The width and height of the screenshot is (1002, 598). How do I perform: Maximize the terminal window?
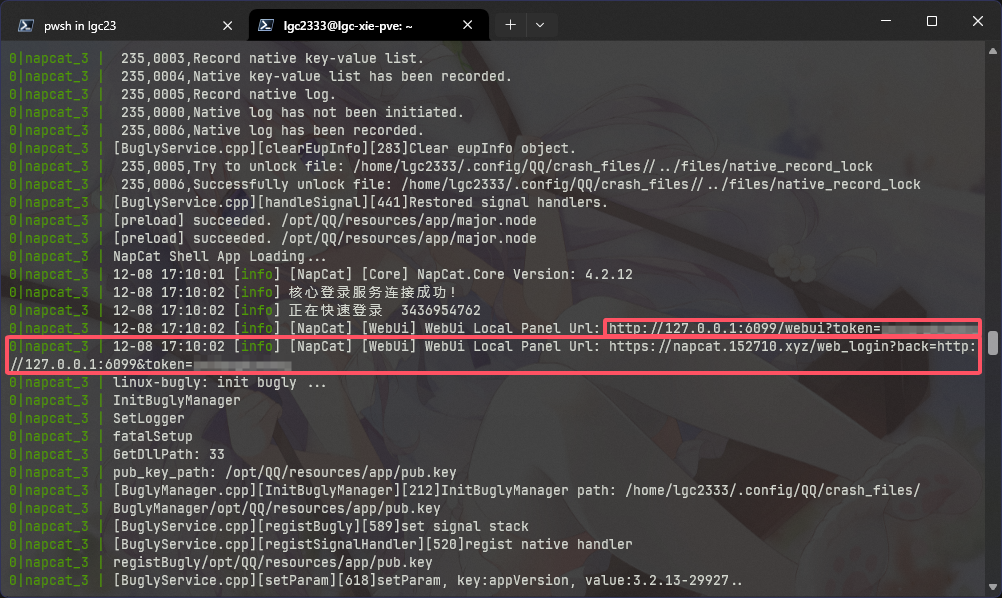point(931,21)
